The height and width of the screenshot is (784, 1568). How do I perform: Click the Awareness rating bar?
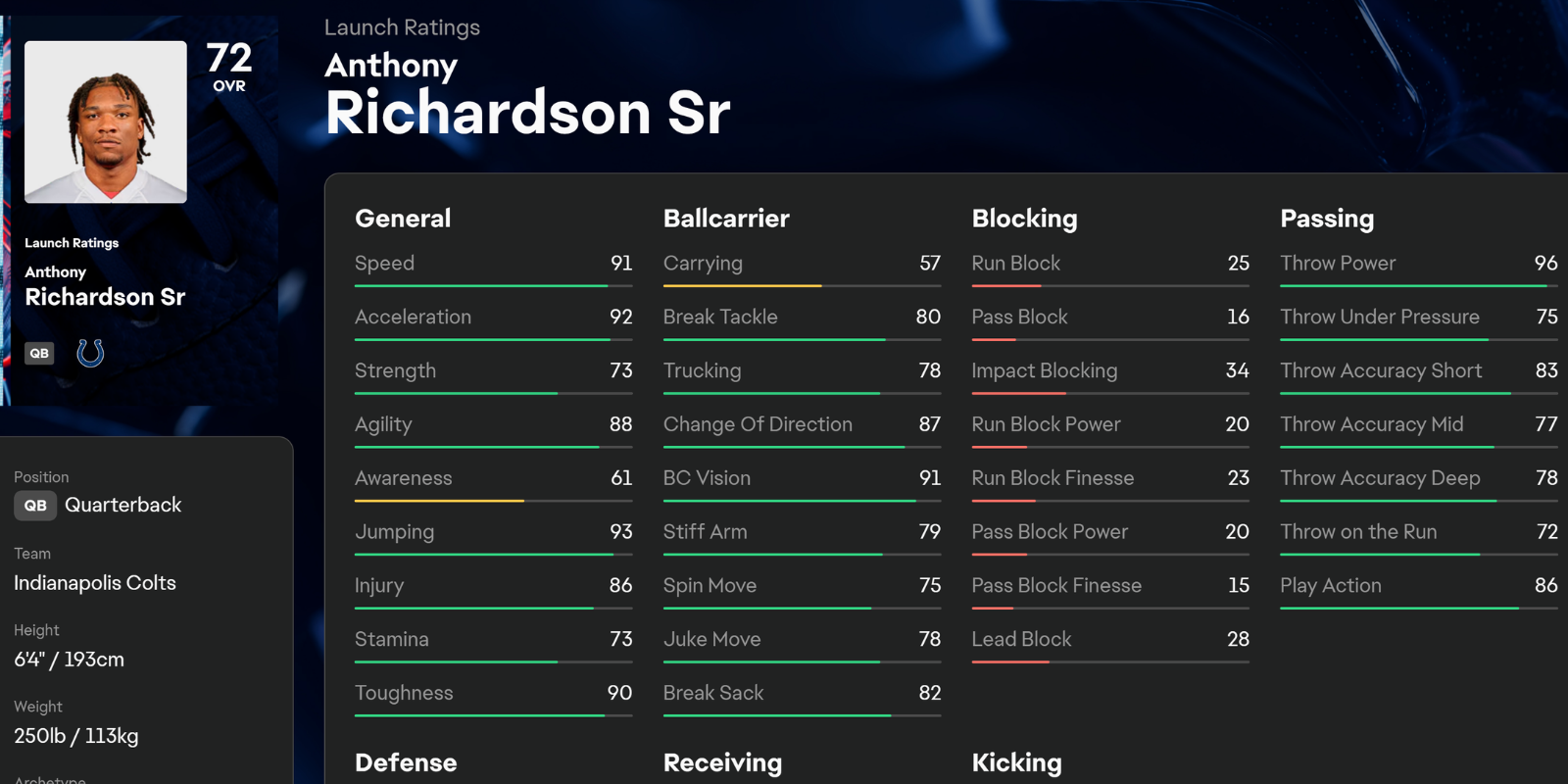click(493, 501)
